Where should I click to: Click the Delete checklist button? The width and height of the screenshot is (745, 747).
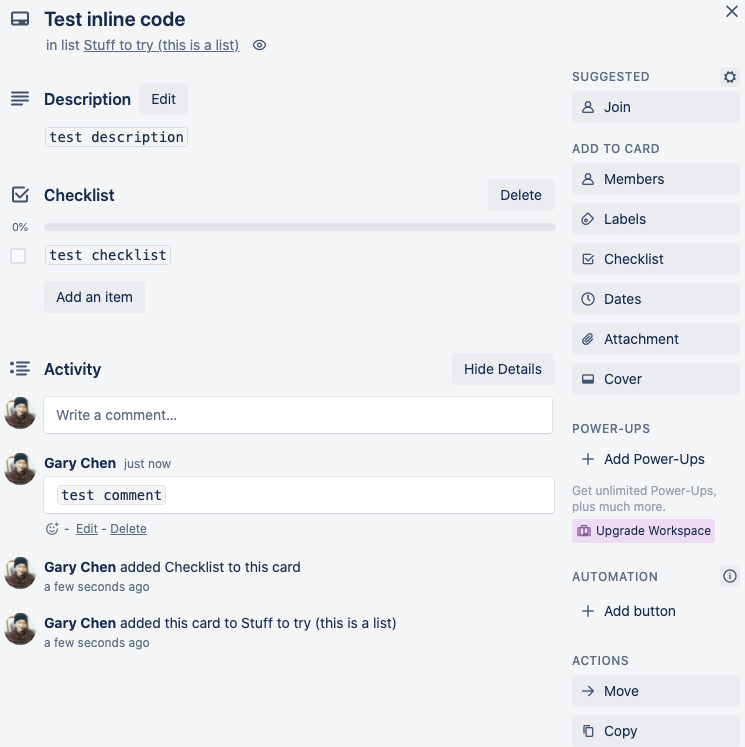pos(521,195)
